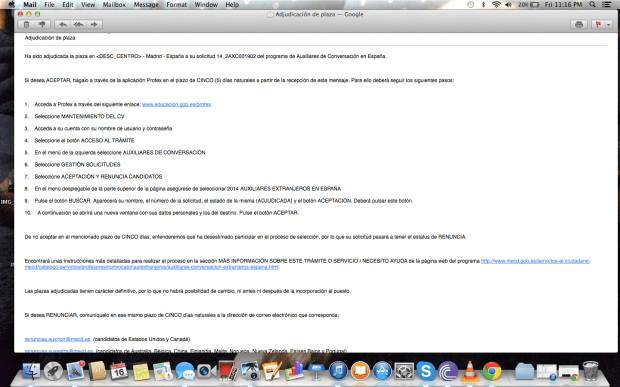The width and height of the screenshot is (620, 387).
Task: Click the renuncias.auxnort@mecd.es email address
Action: [x=57, y=339]
